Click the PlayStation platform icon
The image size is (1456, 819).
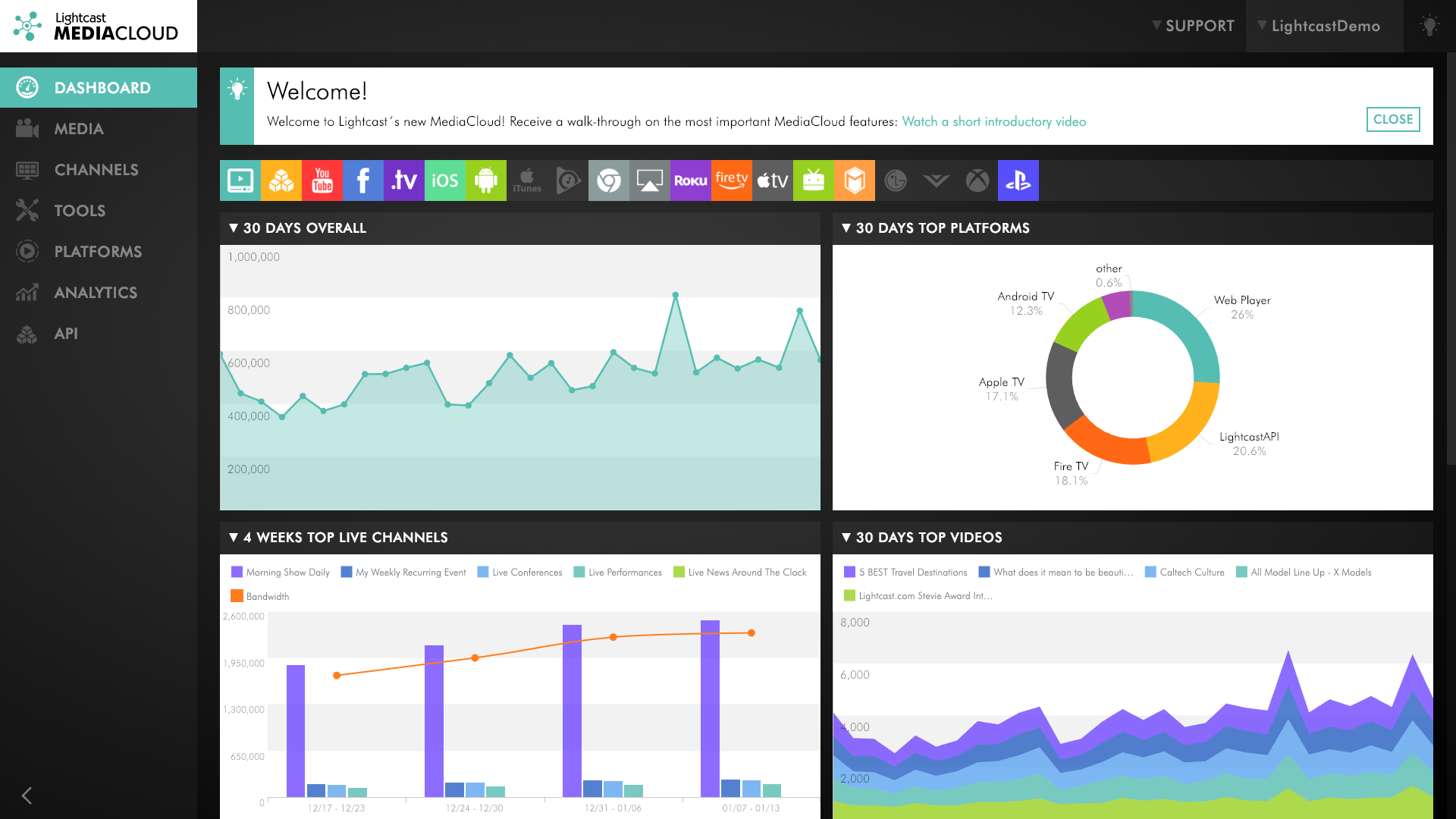coord(1018,180)
